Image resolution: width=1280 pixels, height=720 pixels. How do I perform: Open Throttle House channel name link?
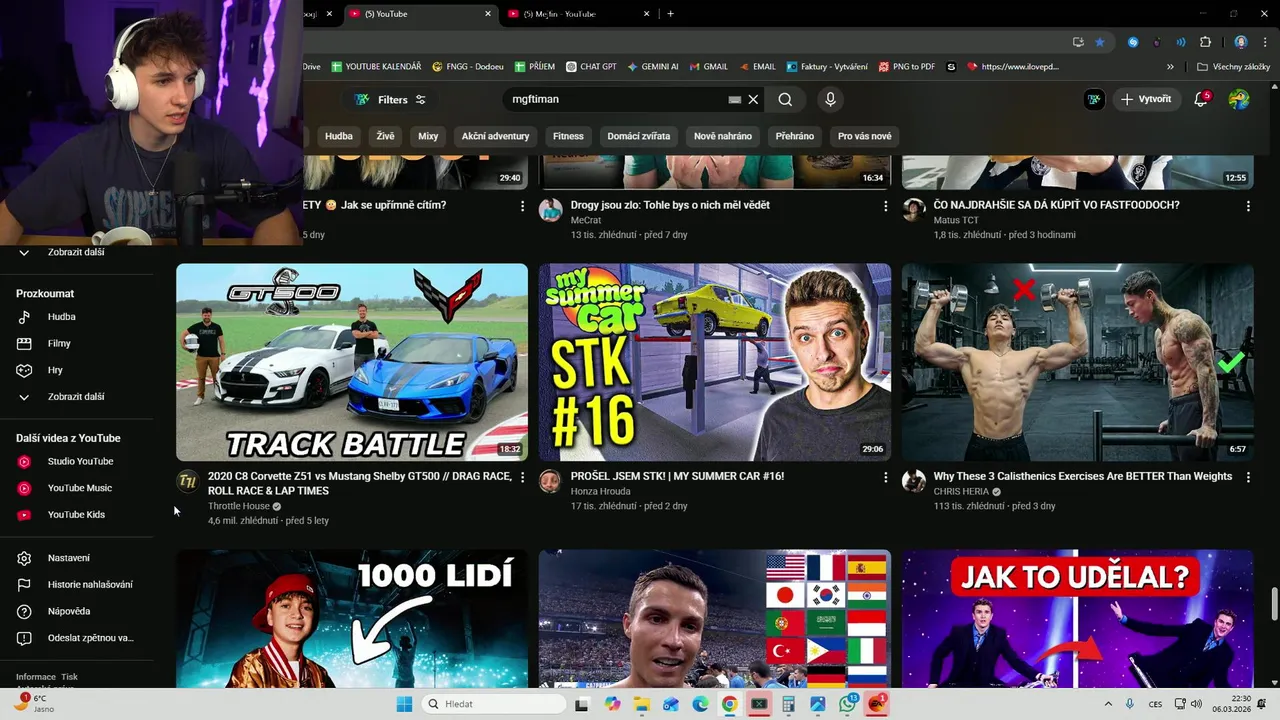pyautogui.click(x=239, y=506)
